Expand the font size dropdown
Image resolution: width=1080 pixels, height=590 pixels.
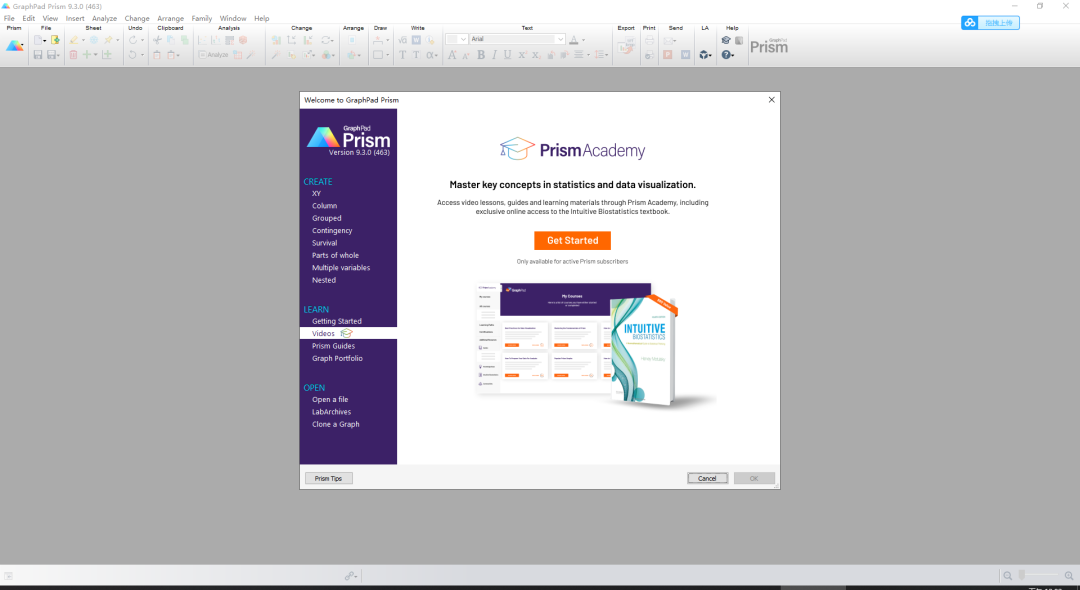(463, 39)
